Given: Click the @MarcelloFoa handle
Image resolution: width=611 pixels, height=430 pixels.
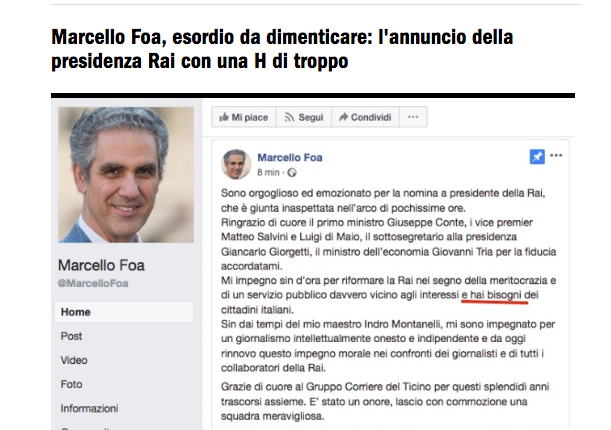Looking at the screenshot, I should pyautogui.click(x=93, y=283).
